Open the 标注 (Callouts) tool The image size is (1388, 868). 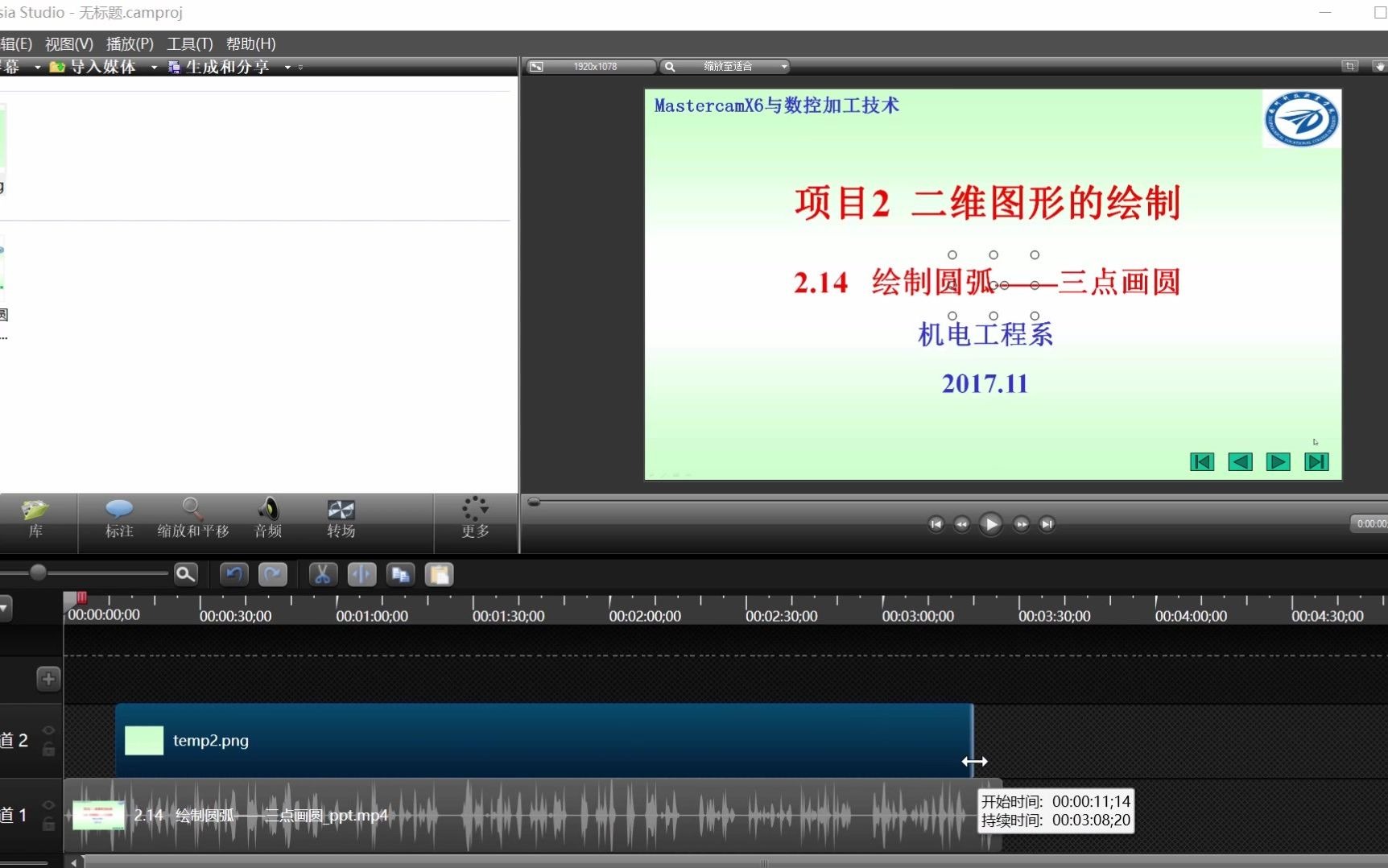119,519
